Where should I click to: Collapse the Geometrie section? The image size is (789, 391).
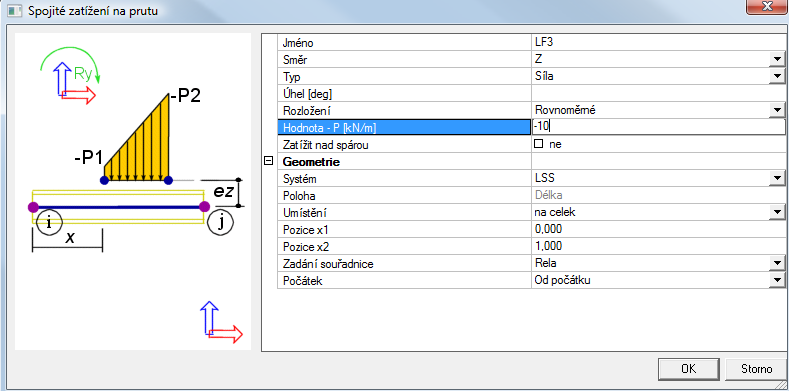pyautogui.click(x=269, y=161)
